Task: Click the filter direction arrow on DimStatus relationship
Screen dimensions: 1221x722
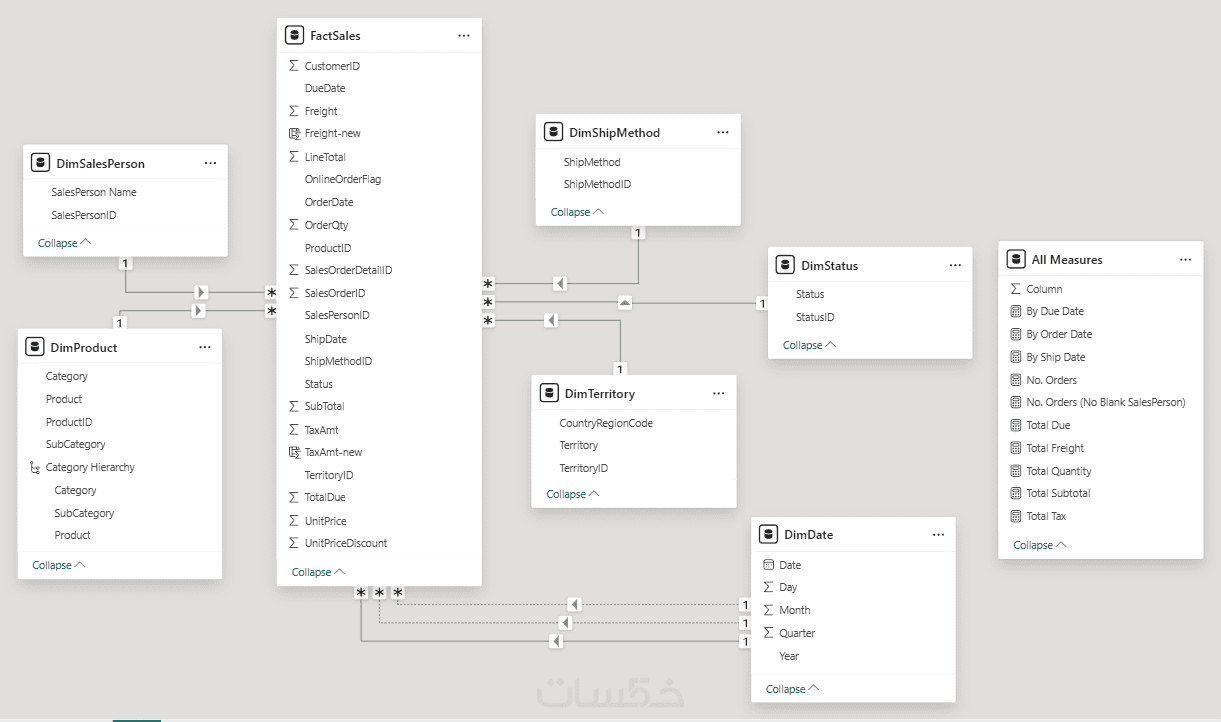Action: pos(624,302)
